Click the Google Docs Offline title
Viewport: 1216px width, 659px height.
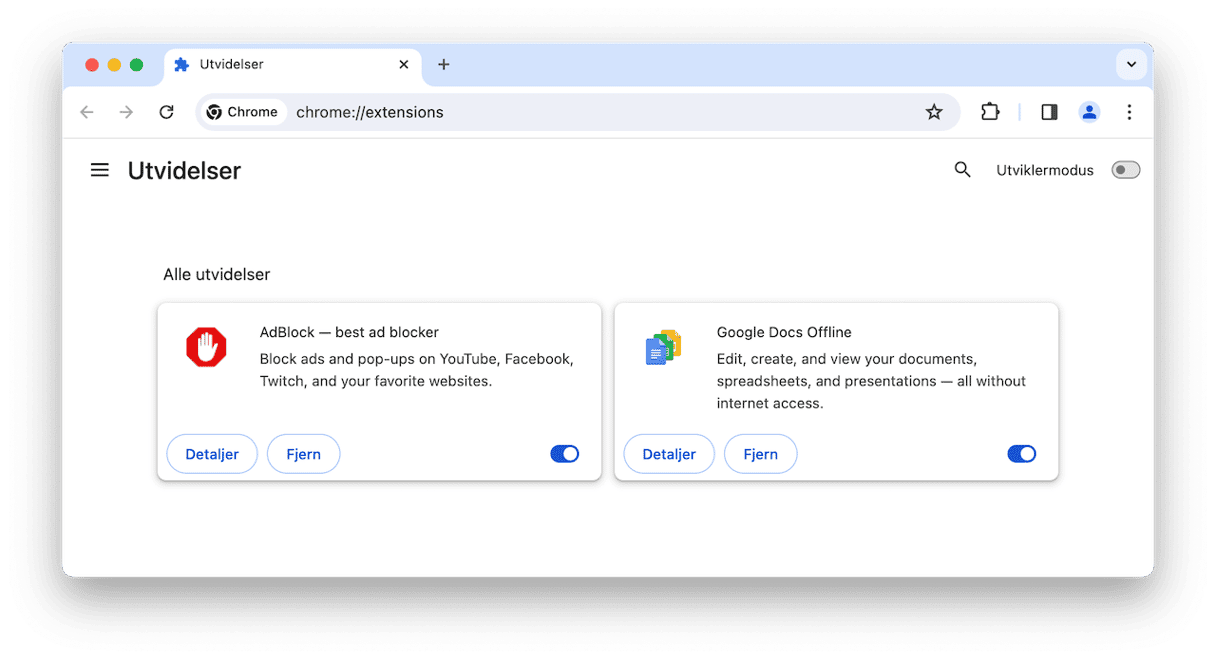pyautogui.click(x=784, y=332)
